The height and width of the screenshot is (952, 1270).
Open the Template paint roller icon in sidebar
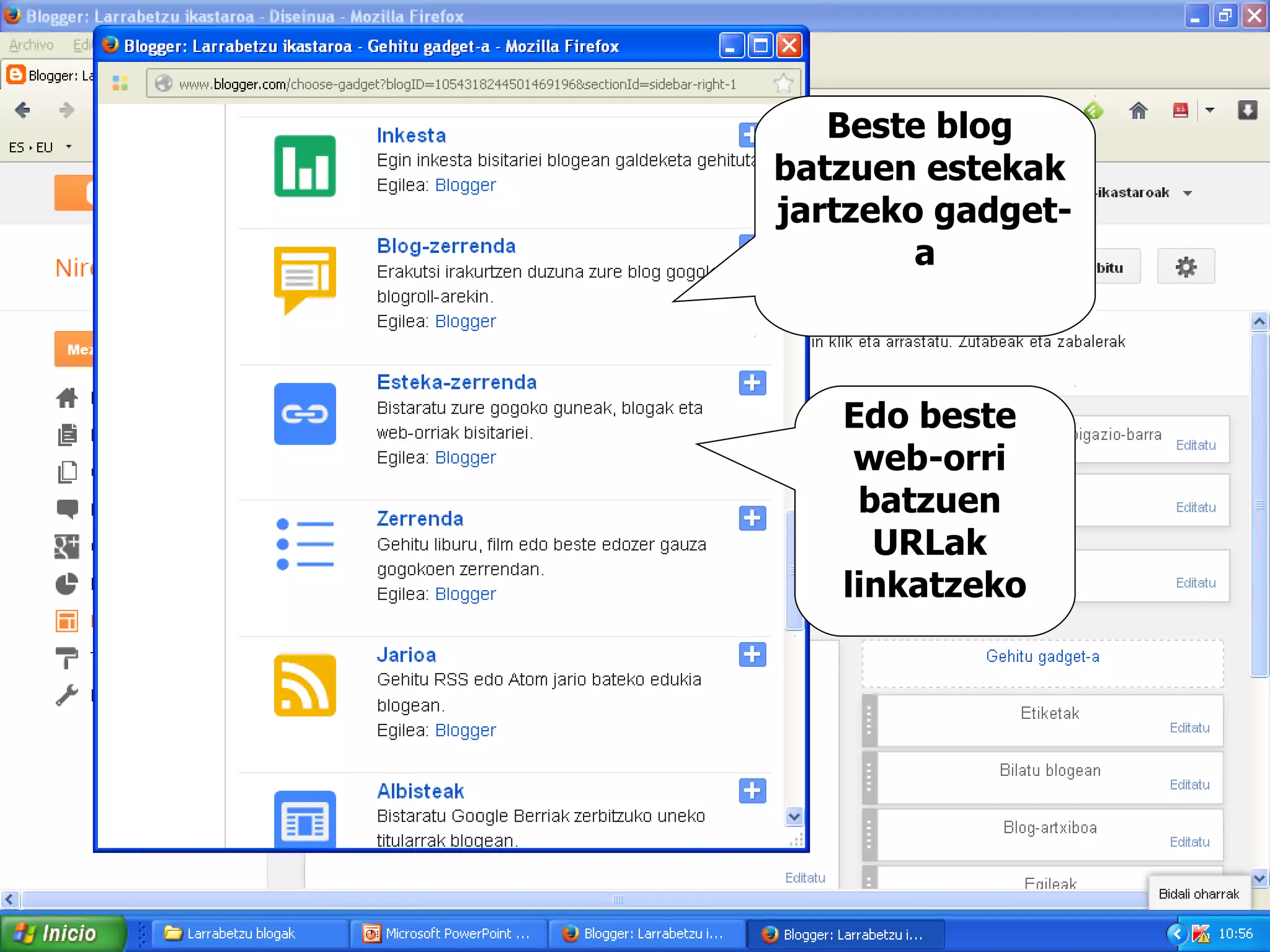coord(67,658)
